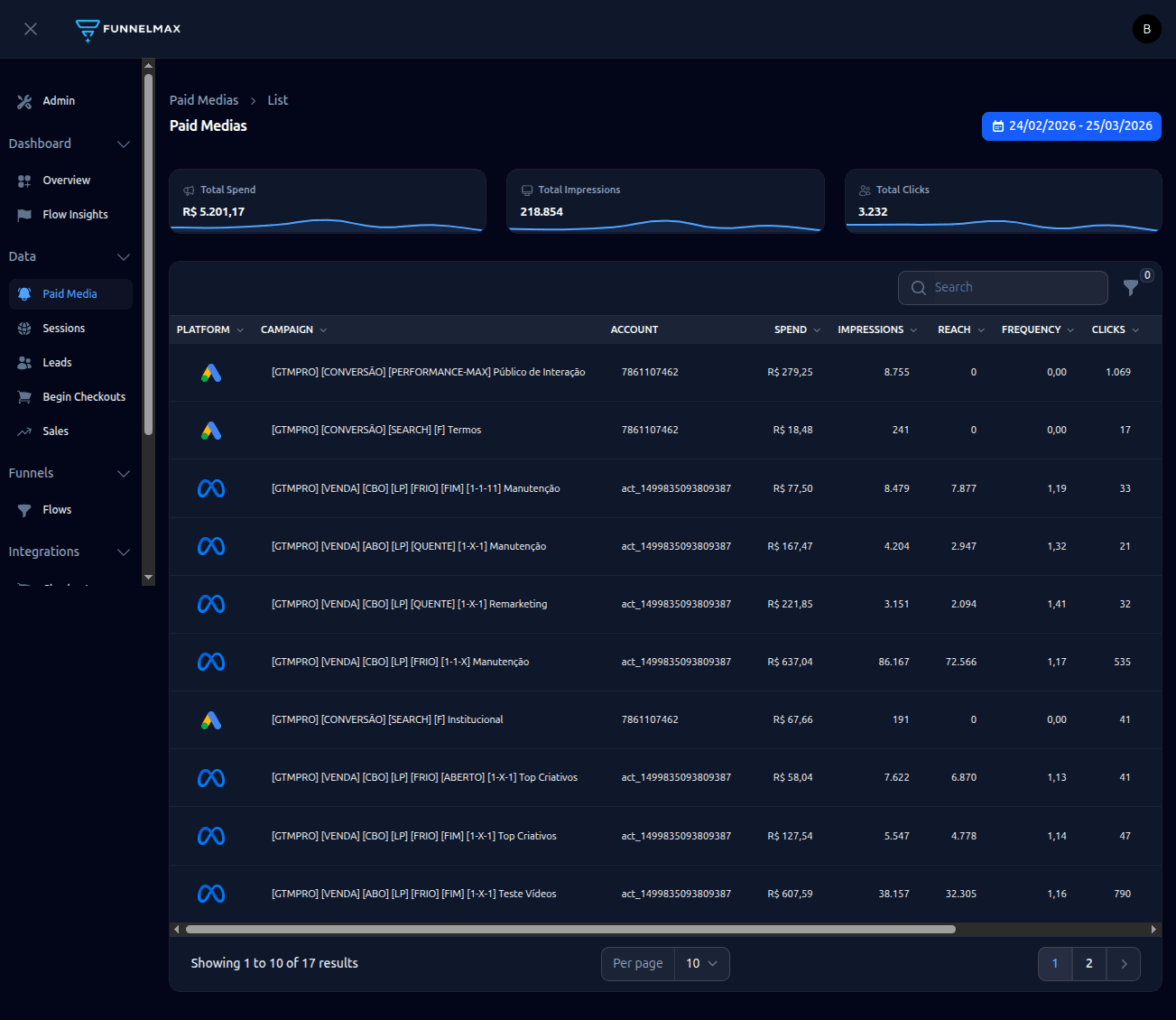Open the date range picker button
Image resolution: width=1176 pixels, height=1020 pixels.
[x=1071, y=126]
